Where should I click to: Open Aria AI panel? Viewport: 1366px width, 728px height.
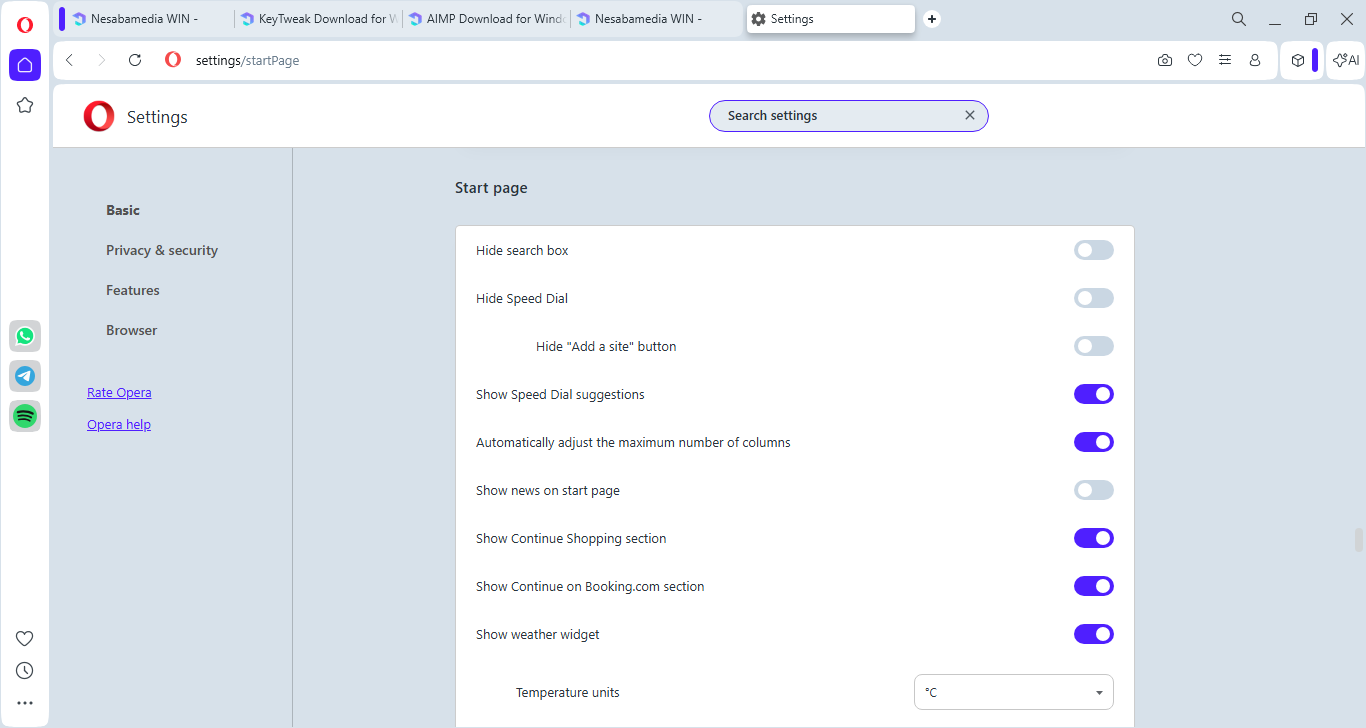click(1346, 60)
